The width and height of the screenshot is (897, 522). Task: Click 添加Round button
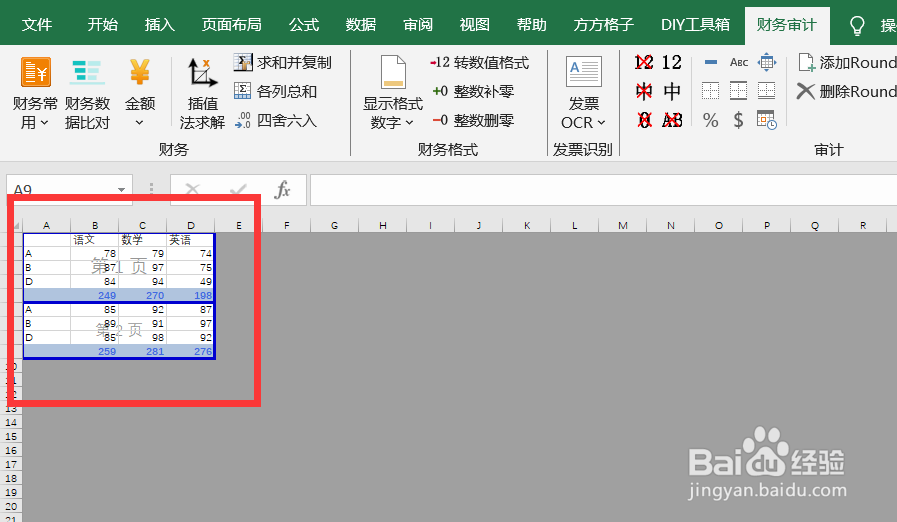847,62
